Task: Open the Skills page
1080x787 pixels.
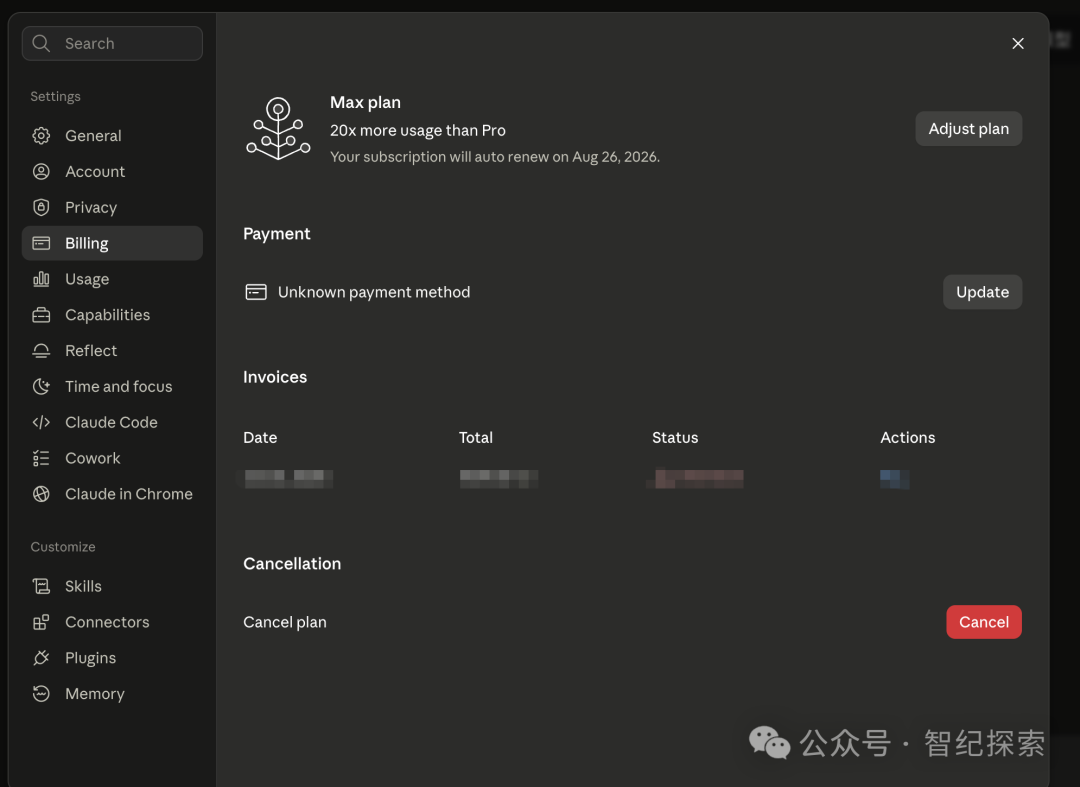Action: (x=112, y=586)
